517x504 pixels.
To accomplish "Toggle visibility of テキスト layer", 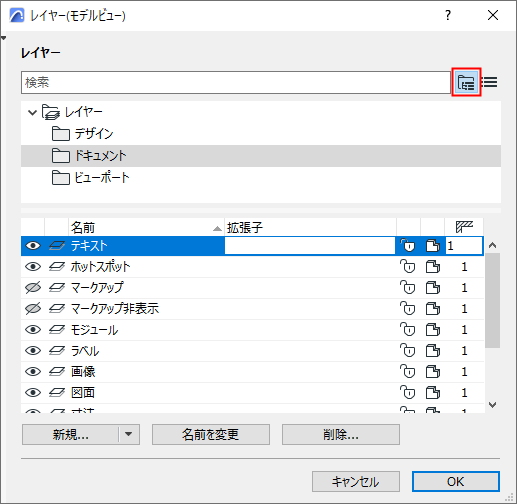I will (33, 246).
